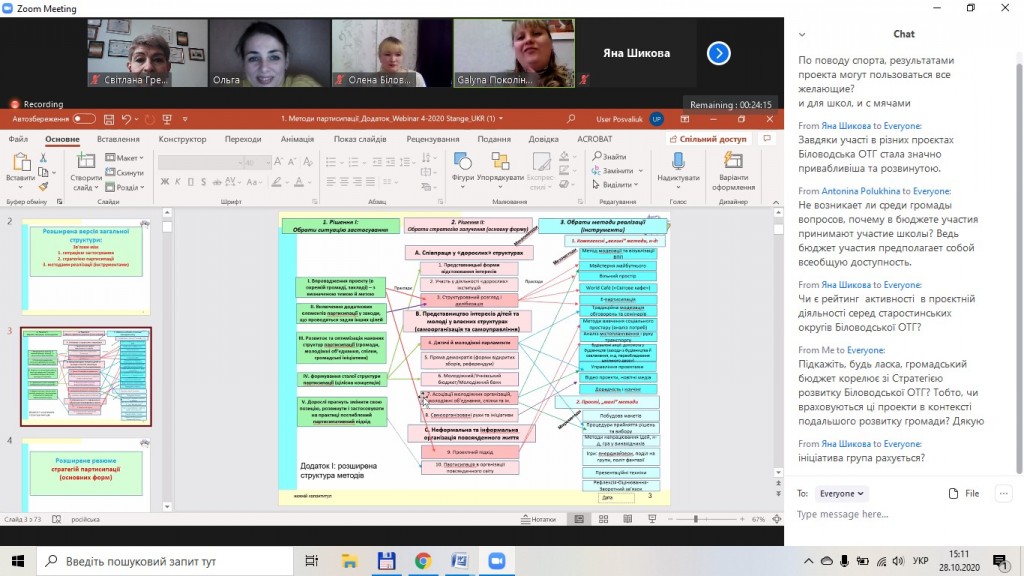Click the Format Painter brush icon

[43, 186]
